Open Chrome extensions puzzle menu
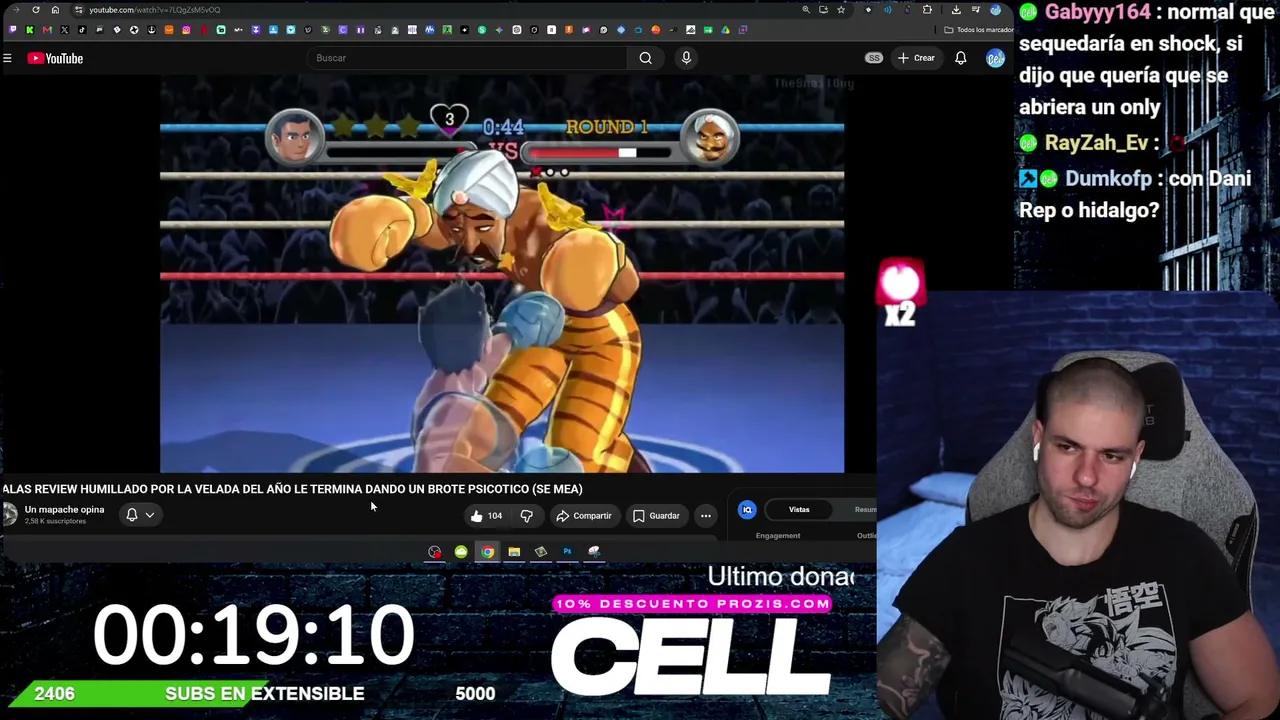 coord(927,10)
